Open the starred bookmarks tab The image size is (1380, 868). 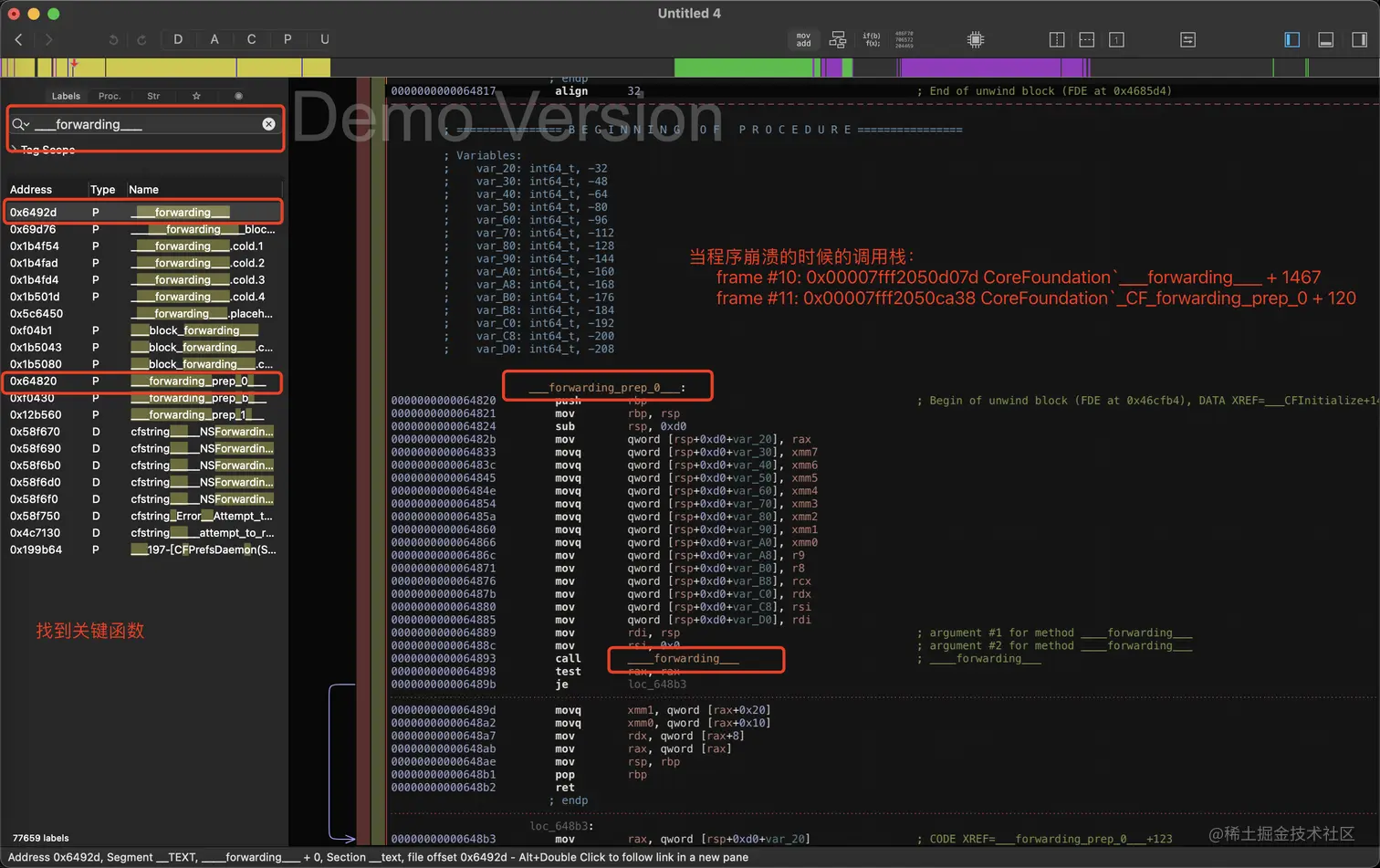pyautogui.click(x=196, y=96)
